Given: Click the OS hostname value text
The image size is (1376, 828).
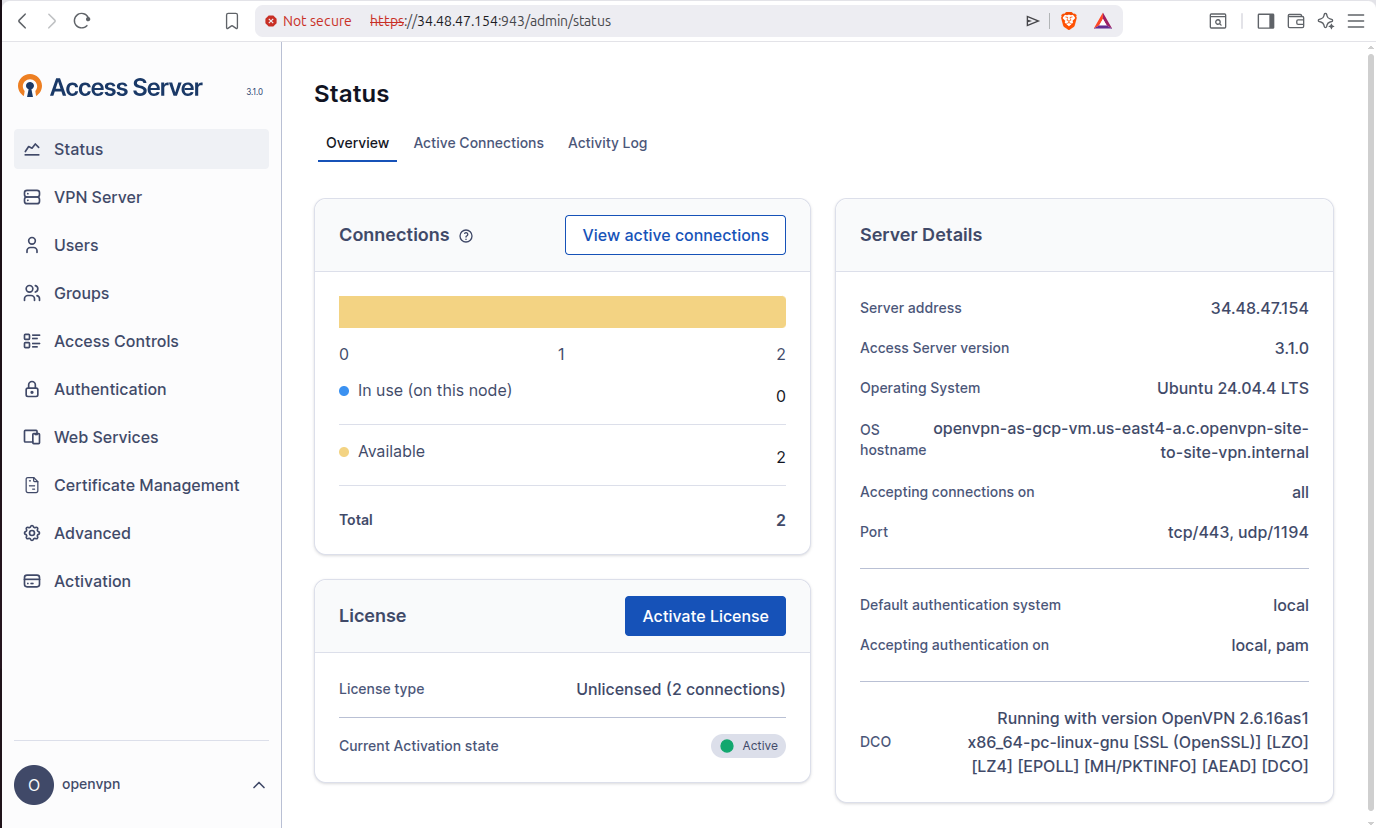Looking at the screenshot, I should click(1120, 440).
